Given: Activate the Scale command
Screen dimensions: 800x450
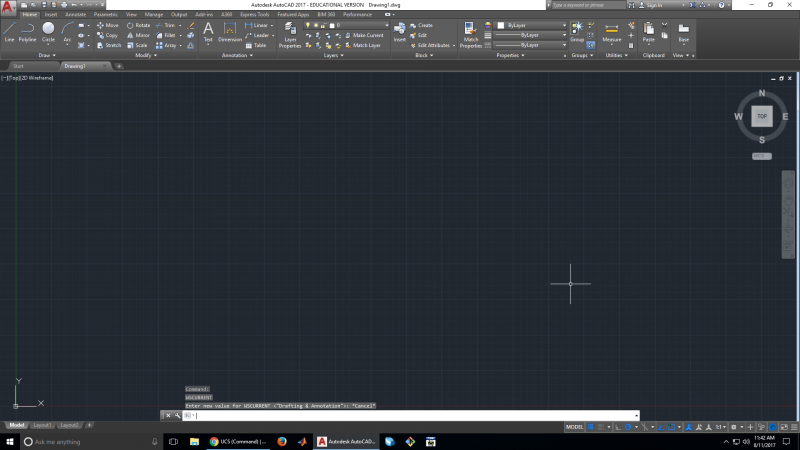Looking at the screenshot, I should pos(137,45).
